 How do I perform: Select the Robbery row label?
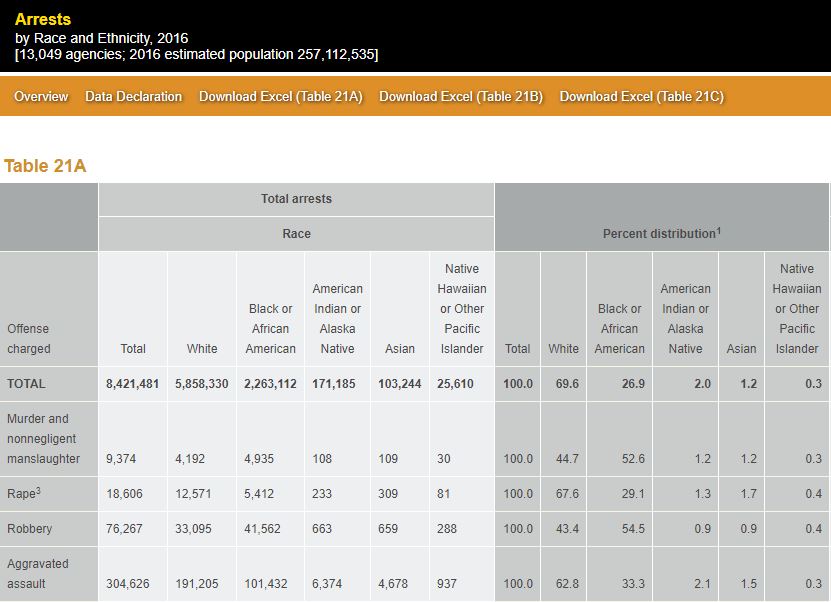pos(29,529)
